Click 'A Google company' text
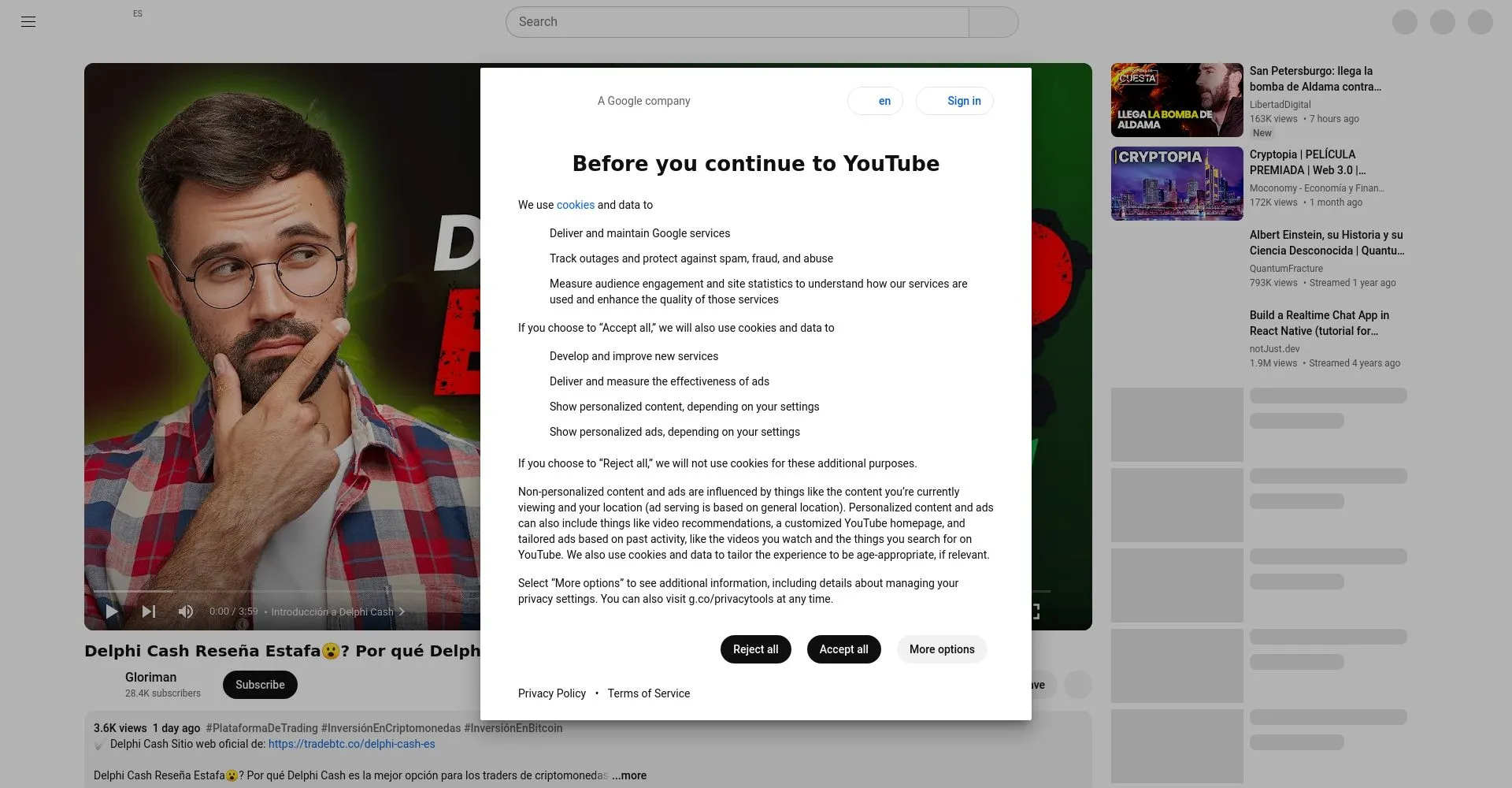This screenshot has width=1512, height=788. (x=643, y=101)
